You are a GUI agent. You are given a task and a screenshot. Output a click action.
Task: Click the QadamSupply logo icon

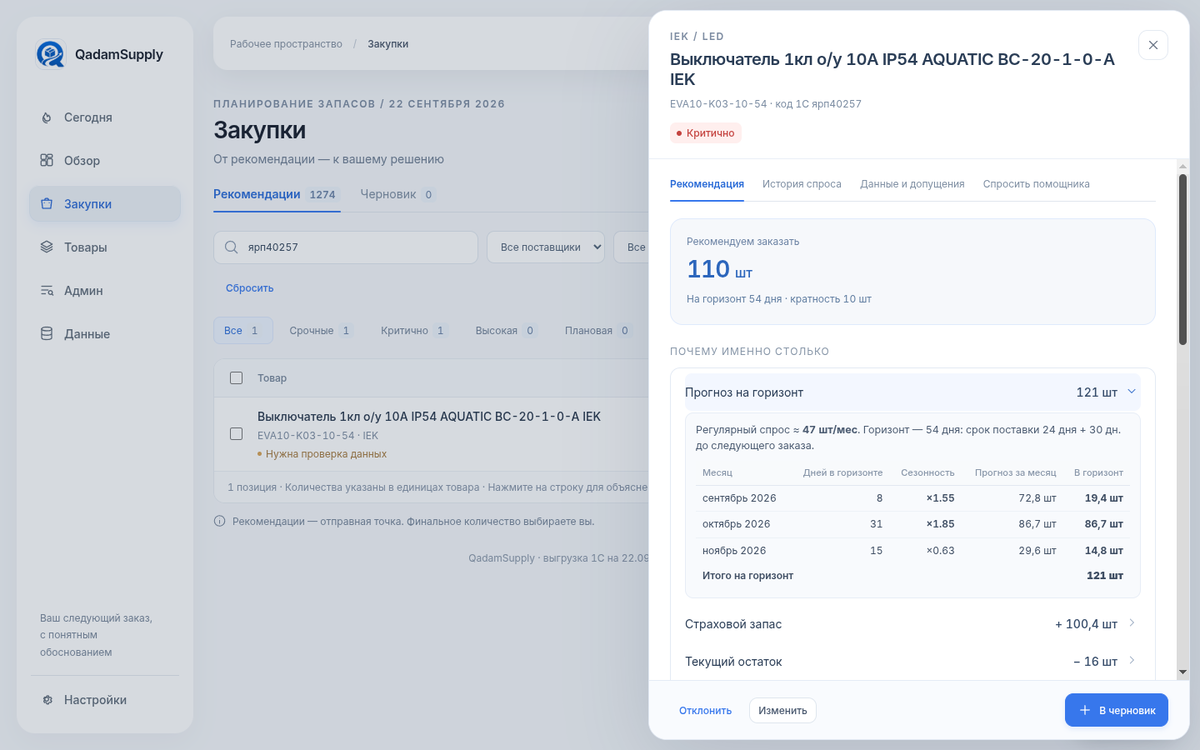pyautogui.click(x=50, y=54)
